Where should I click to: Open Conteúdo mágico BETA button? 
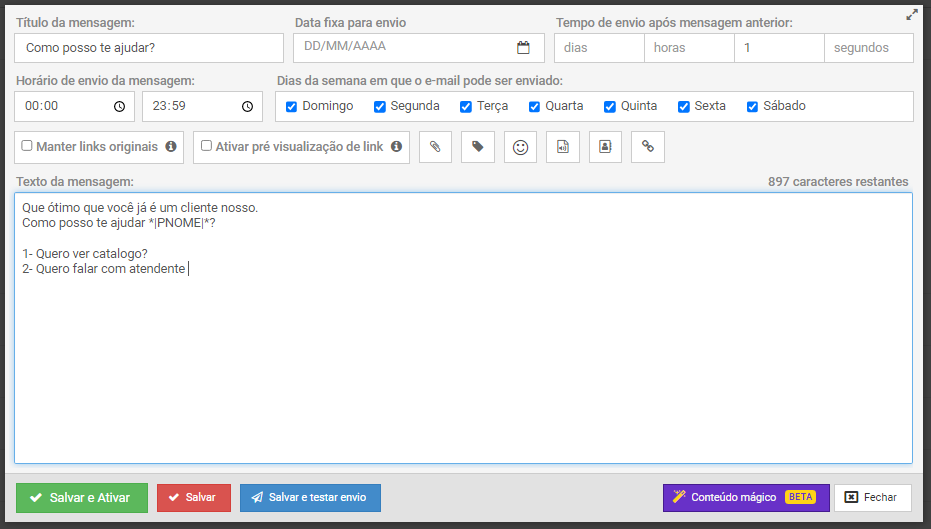coord(746,497)
